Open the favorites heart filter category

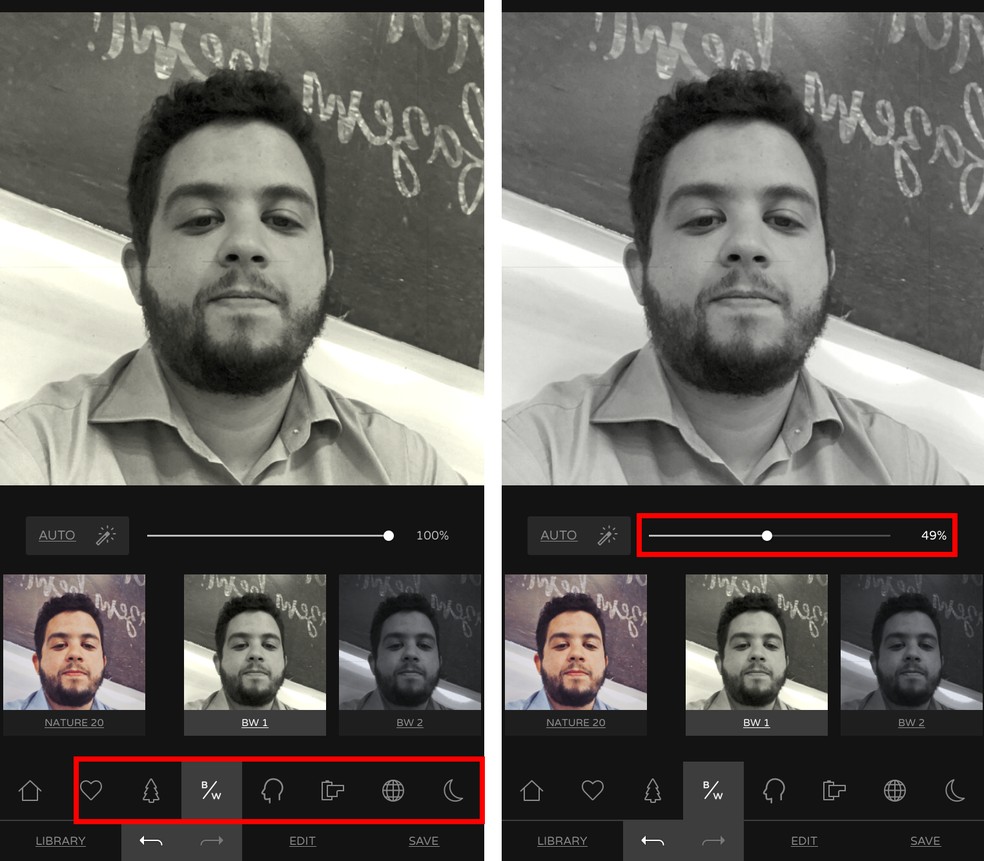point(92,790)
